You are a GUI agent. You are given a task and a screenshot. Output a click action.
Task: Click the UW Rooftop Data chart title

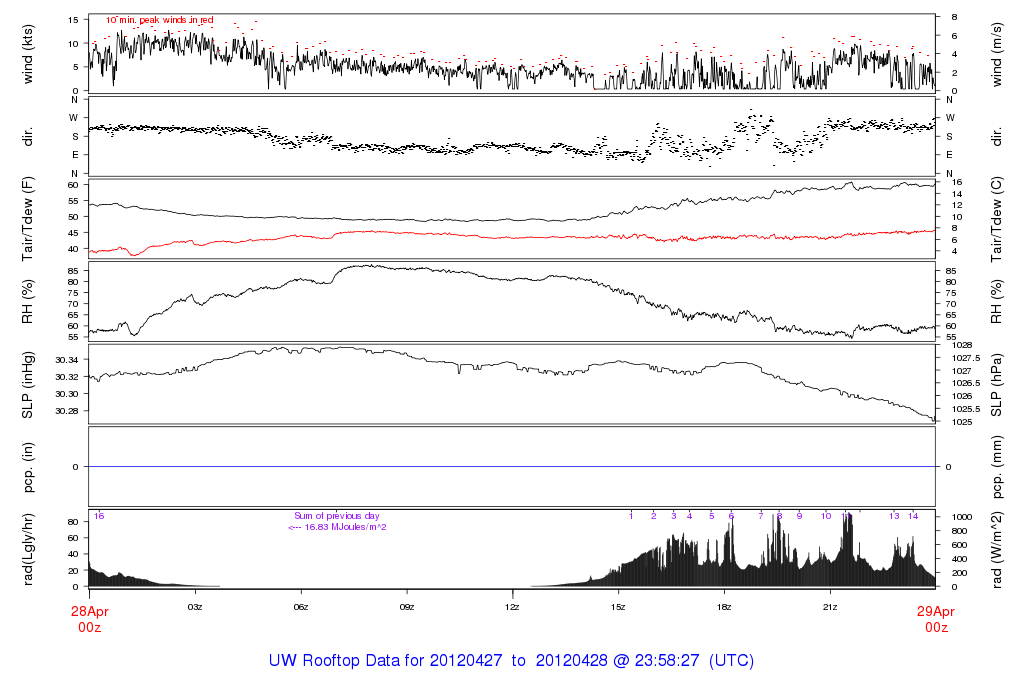tap(511, 661)
